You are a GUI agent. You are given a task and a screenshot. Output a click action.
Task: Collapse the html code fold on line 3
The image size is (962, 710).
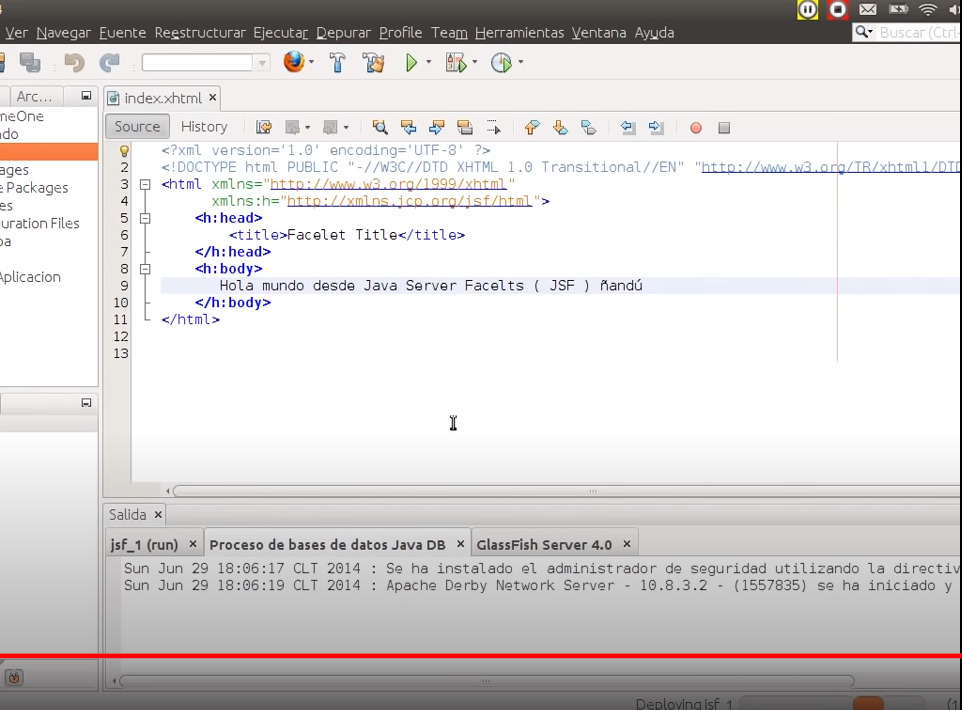pyautogui.click(x=145, y=184)
